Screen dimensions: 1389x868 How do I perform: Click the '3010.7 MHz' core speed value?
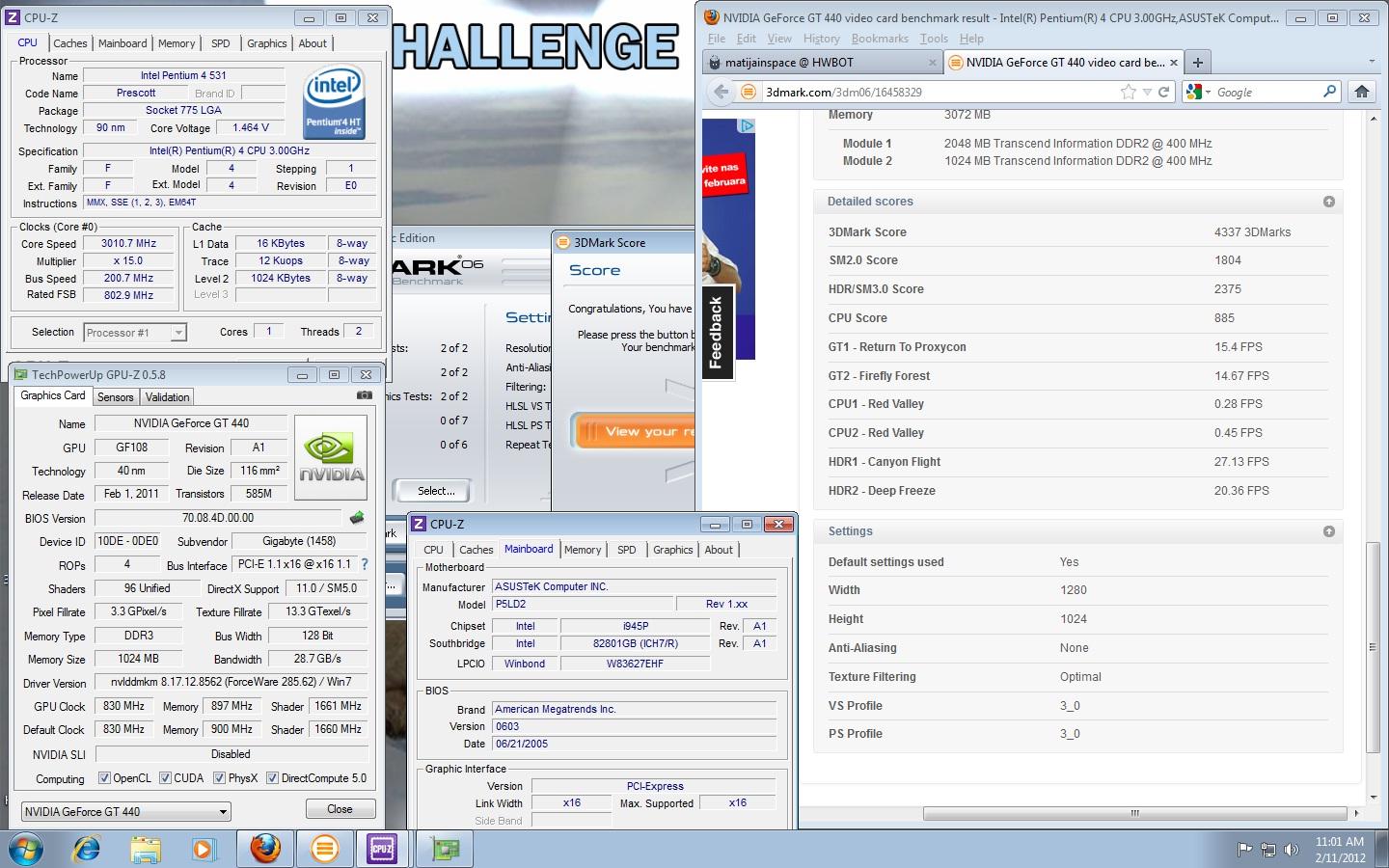pos(128,244)
